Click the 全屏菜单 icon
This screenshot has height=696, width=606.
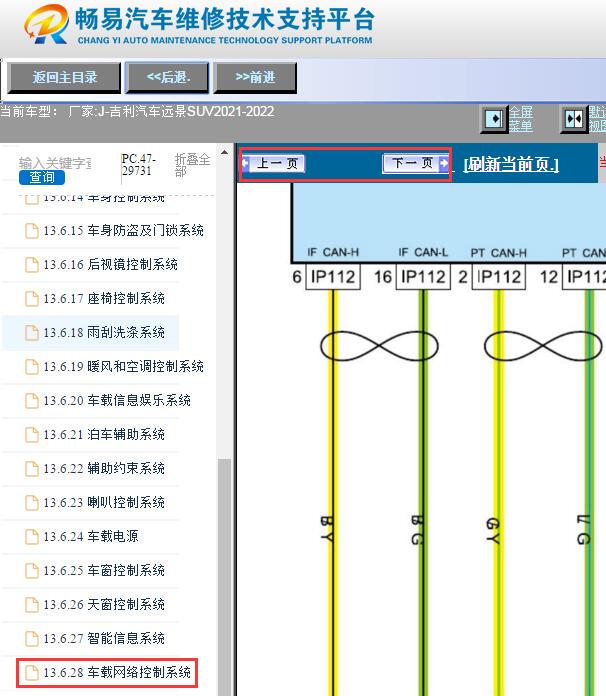pos(494,119)
